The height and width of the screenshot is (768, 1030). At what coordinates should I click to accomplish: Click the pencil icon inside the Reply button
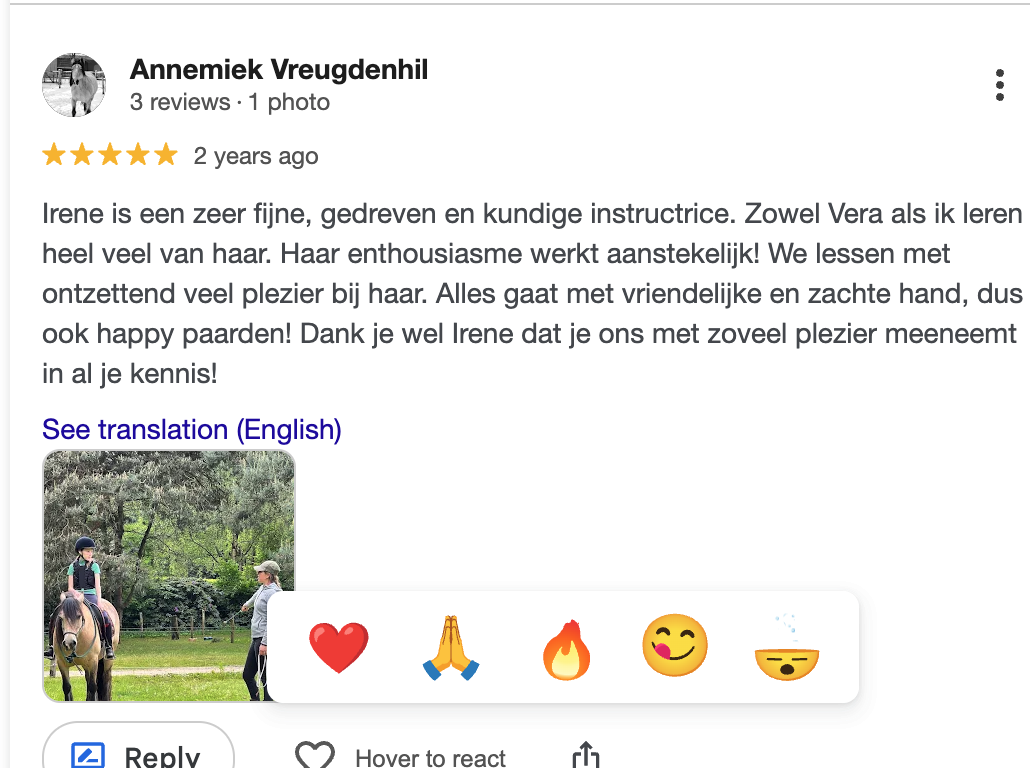88,756
